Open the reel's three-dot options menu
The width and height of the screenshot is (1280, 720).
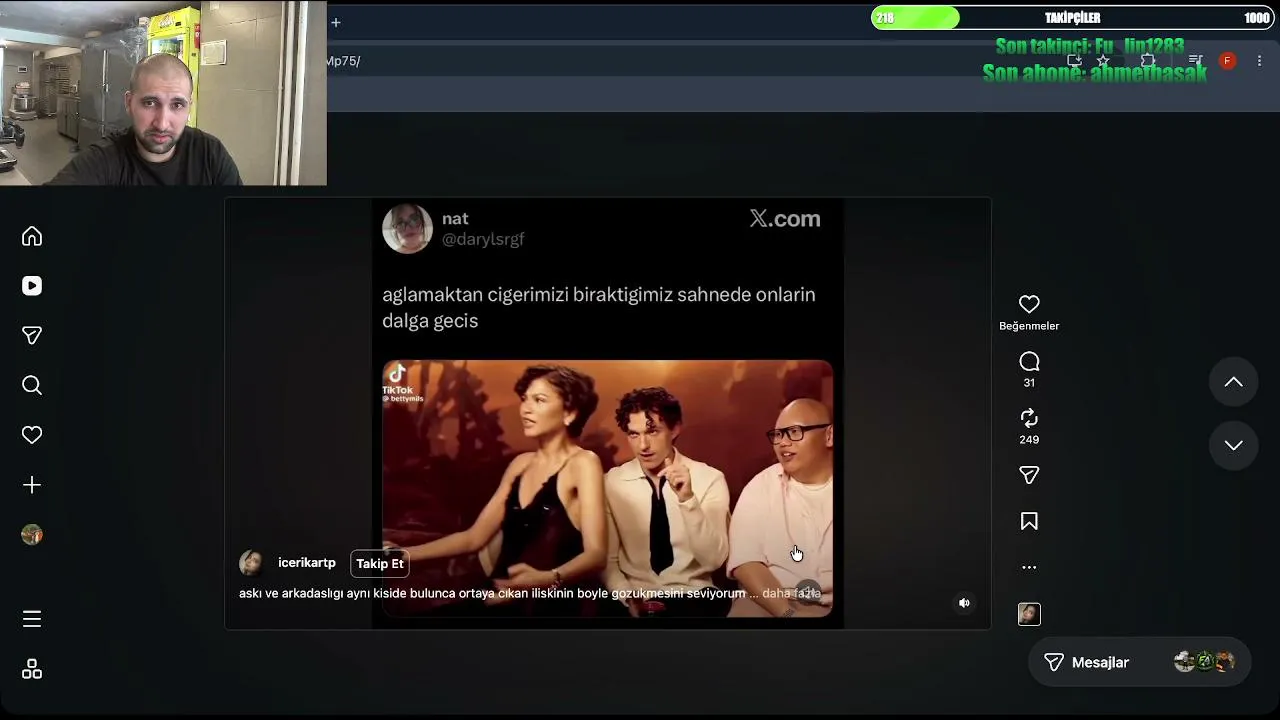1029,567
